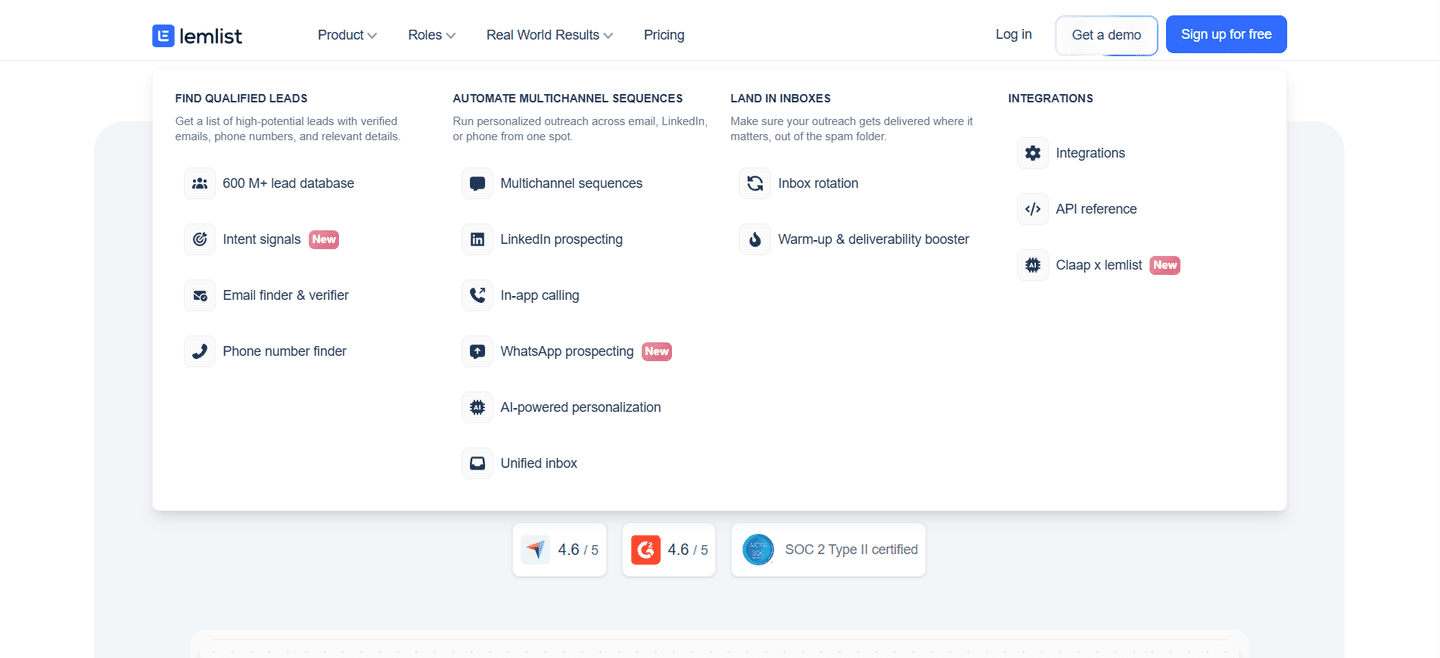Click the 600 M+ lead database people icon

click(x=200, y=183)
